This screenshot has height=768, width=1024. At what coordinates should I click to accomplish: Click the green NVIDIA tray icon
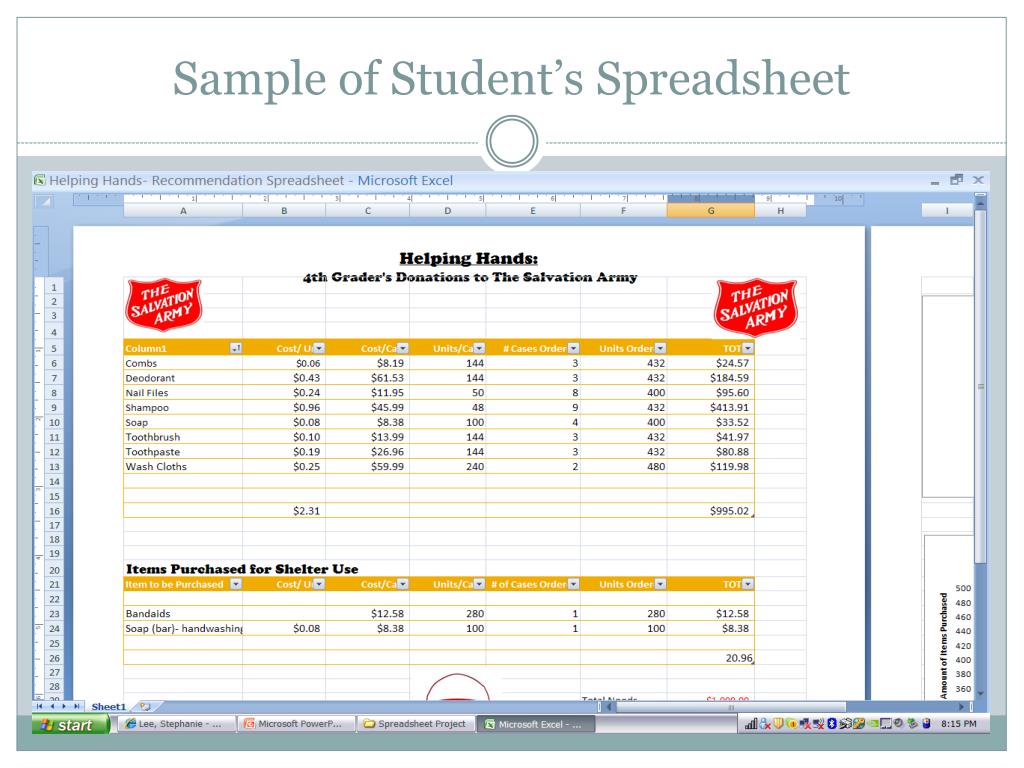pyautogui.click(x=872, y=724)
